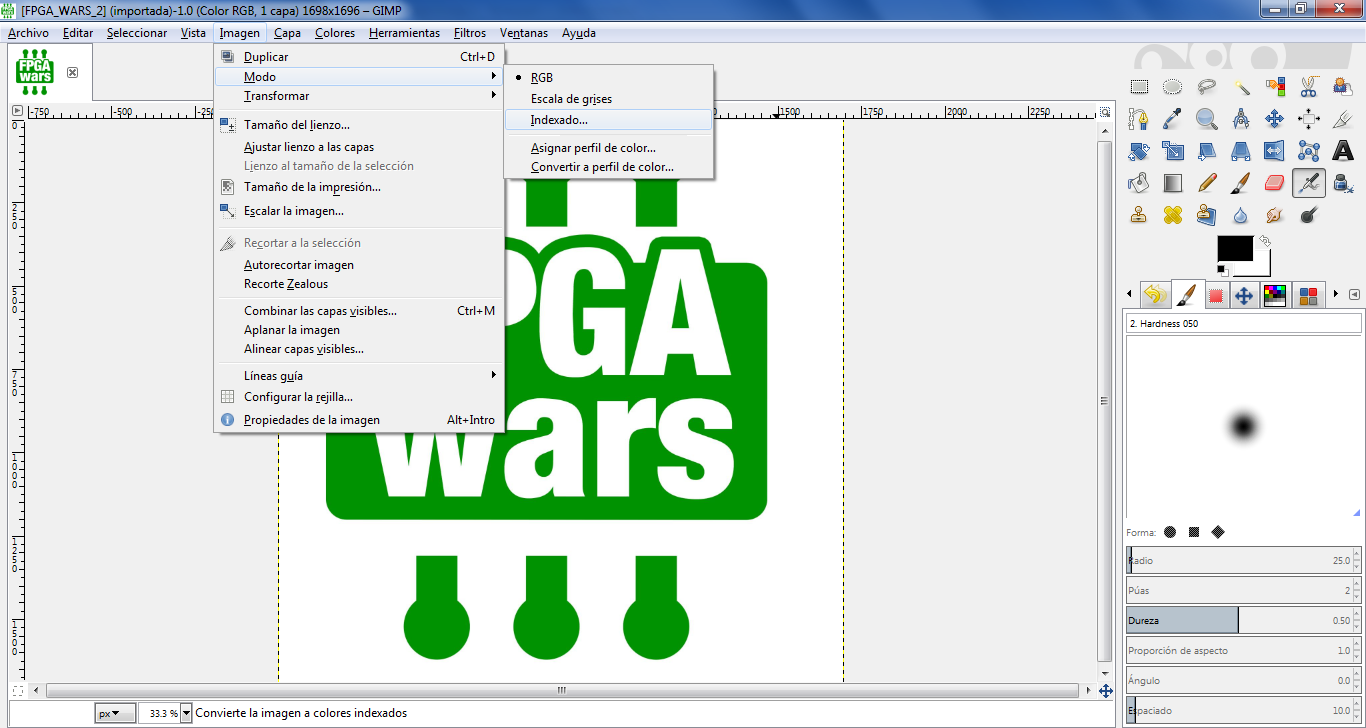Image resolution: width=1366 pixels, height=728 pixels.
Task: Select the Cage Transform tool
Action: tap(1309, 151)
